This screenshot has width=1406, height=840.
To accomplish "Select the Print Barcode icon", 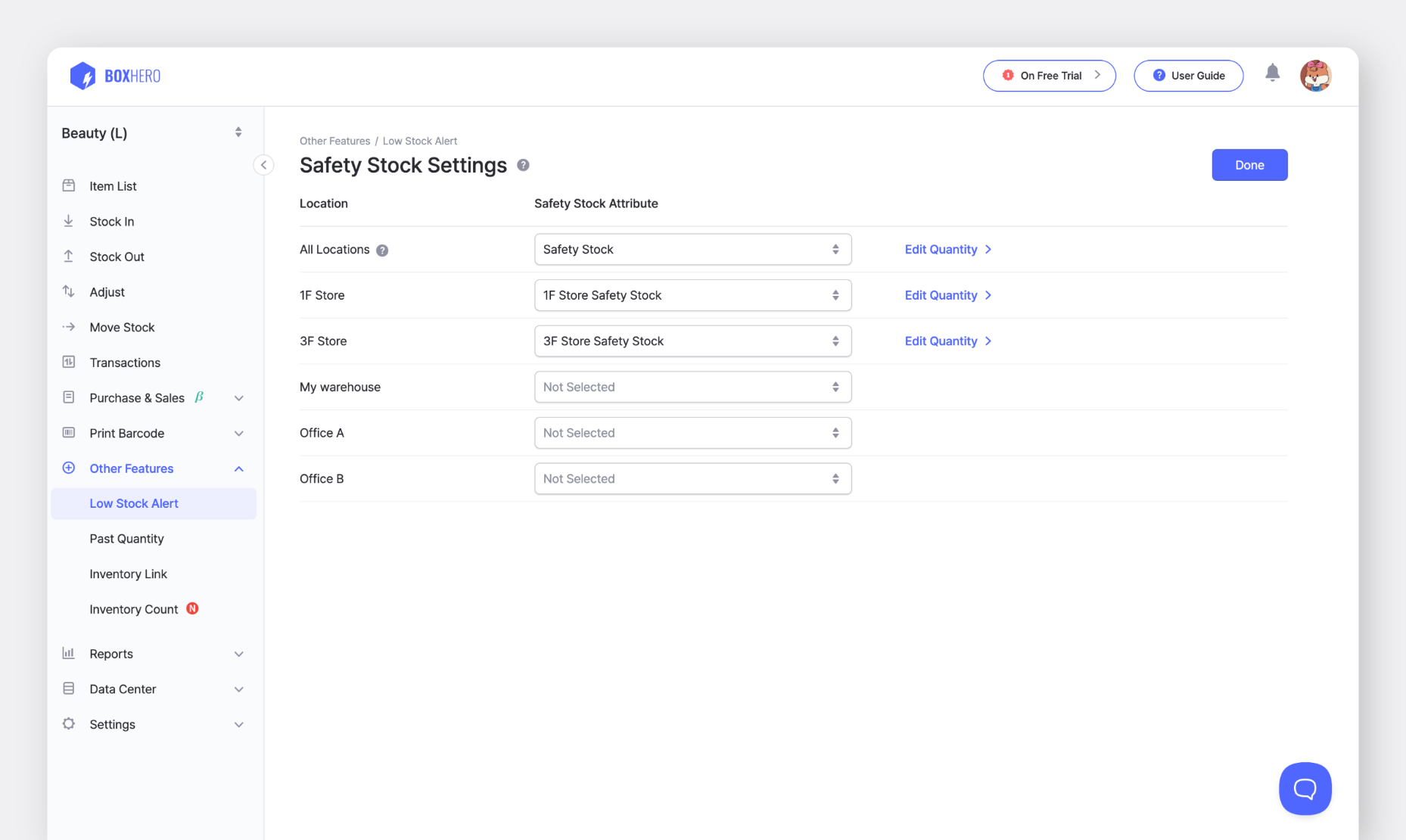I will point(69,433).
